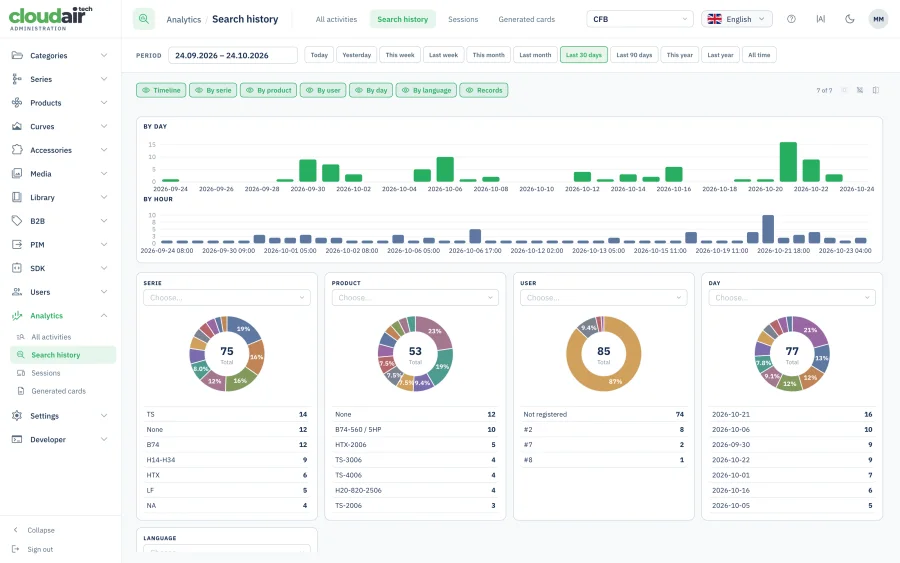Select the Search history top tab
This screenshot has height=563, width=900.
click(x=403, y=19)
